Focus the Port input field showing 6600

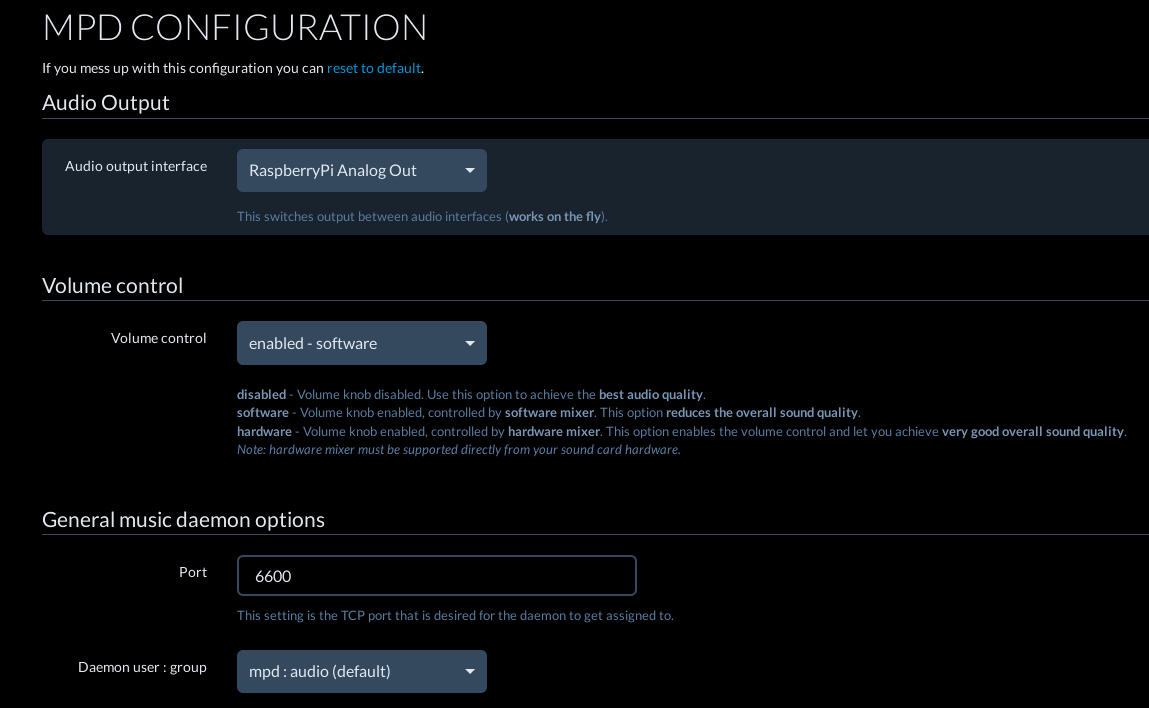point(436,576)
